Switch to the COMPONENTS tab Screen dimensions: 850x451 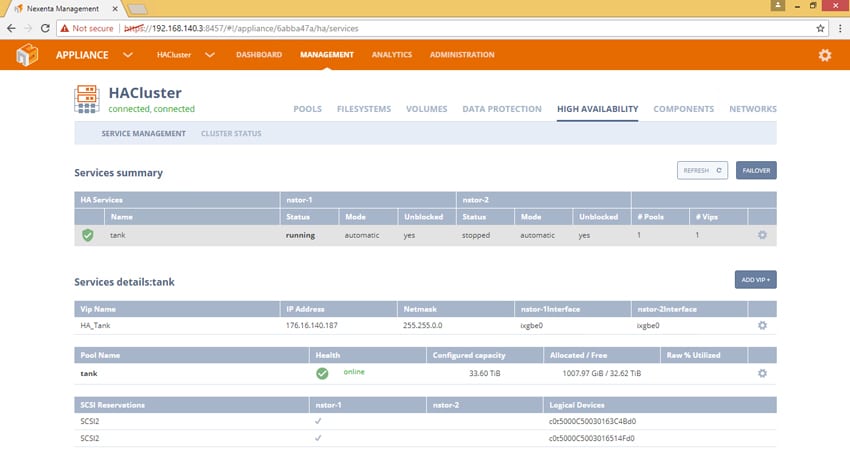[x=684, y=109]
